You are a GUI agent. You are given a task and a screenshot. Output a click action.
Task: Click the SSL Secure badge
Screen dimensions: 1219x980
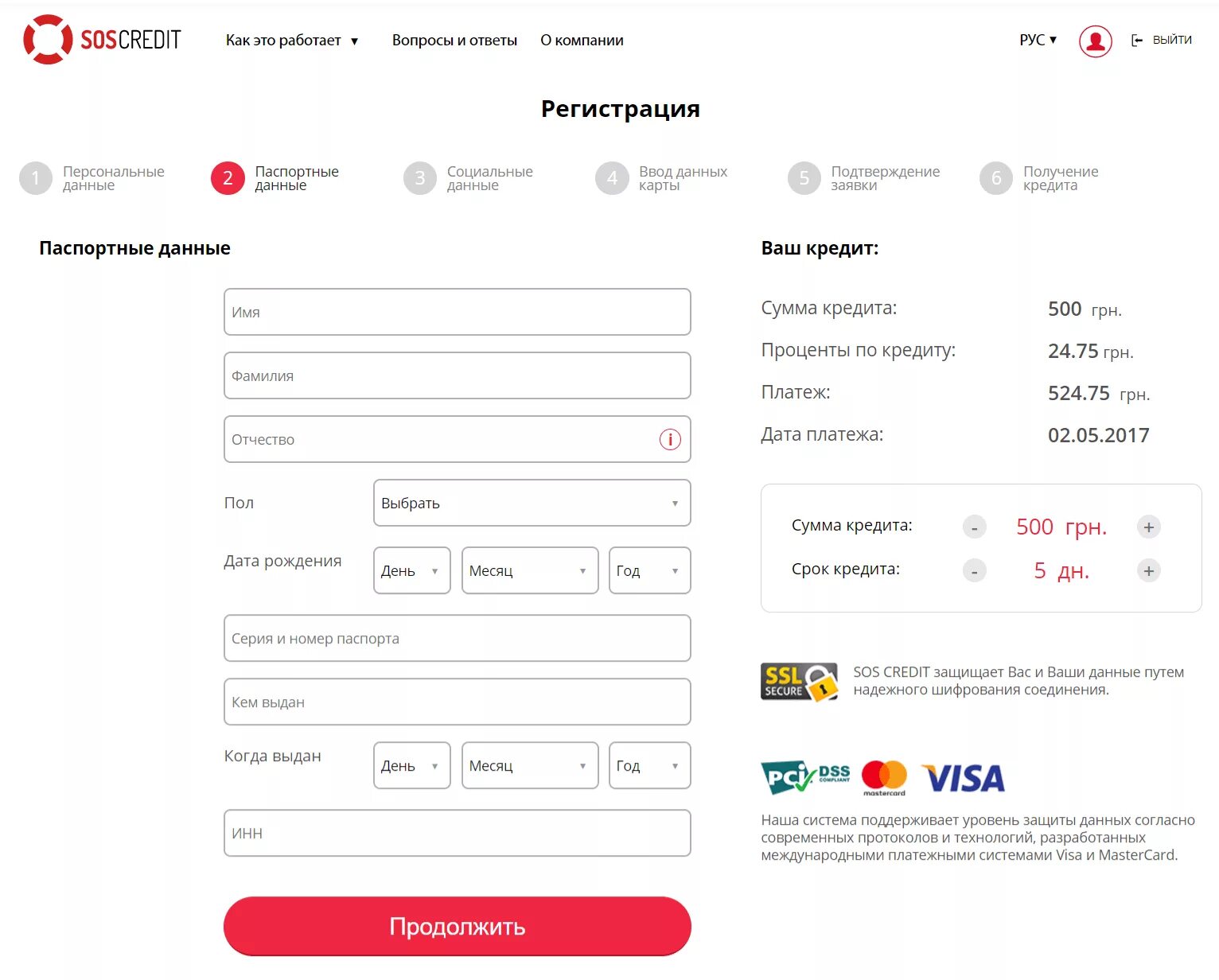[799, 682]
